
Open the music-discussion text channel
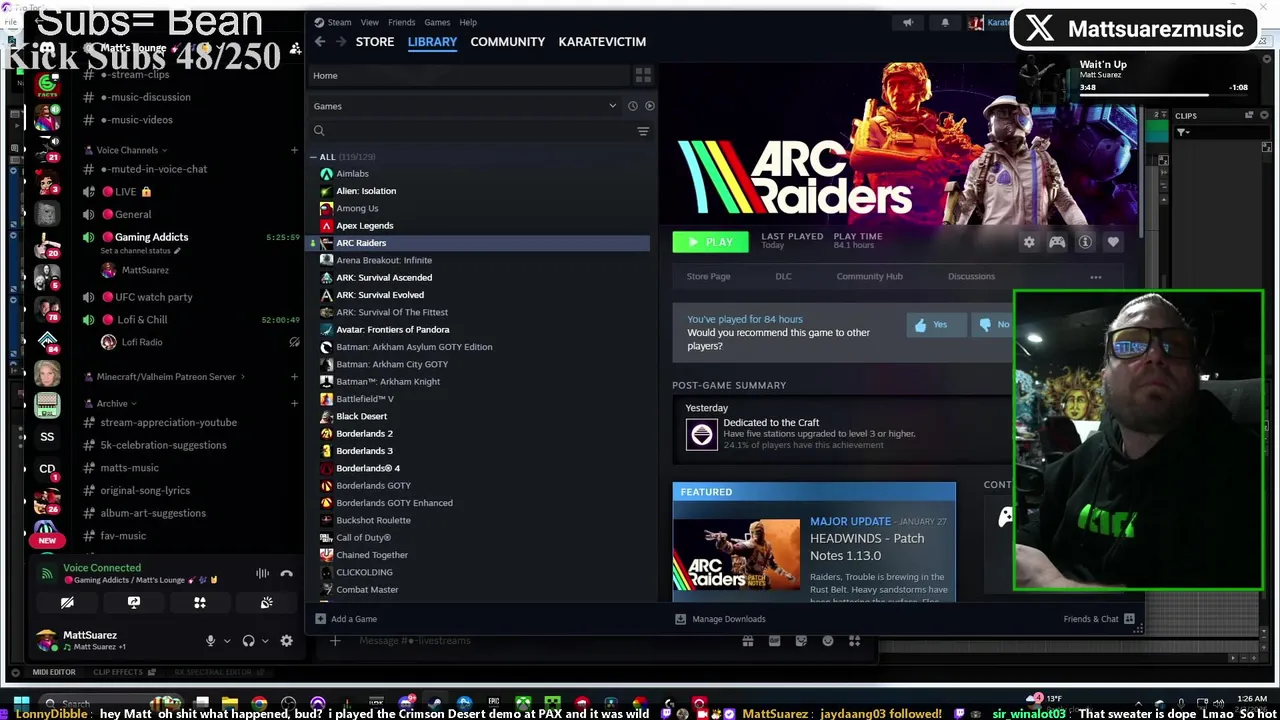(145, 97)
